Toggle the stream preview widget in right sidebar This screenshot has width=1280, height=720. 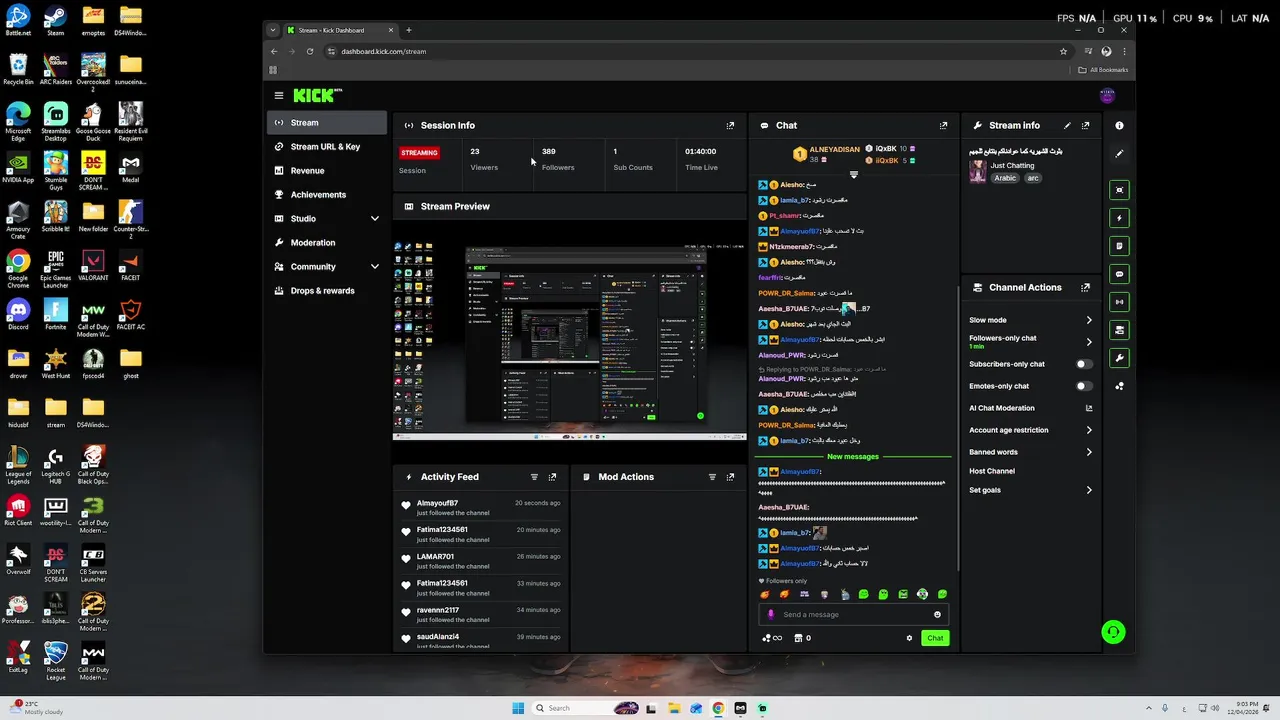(x=1120, y=190)
